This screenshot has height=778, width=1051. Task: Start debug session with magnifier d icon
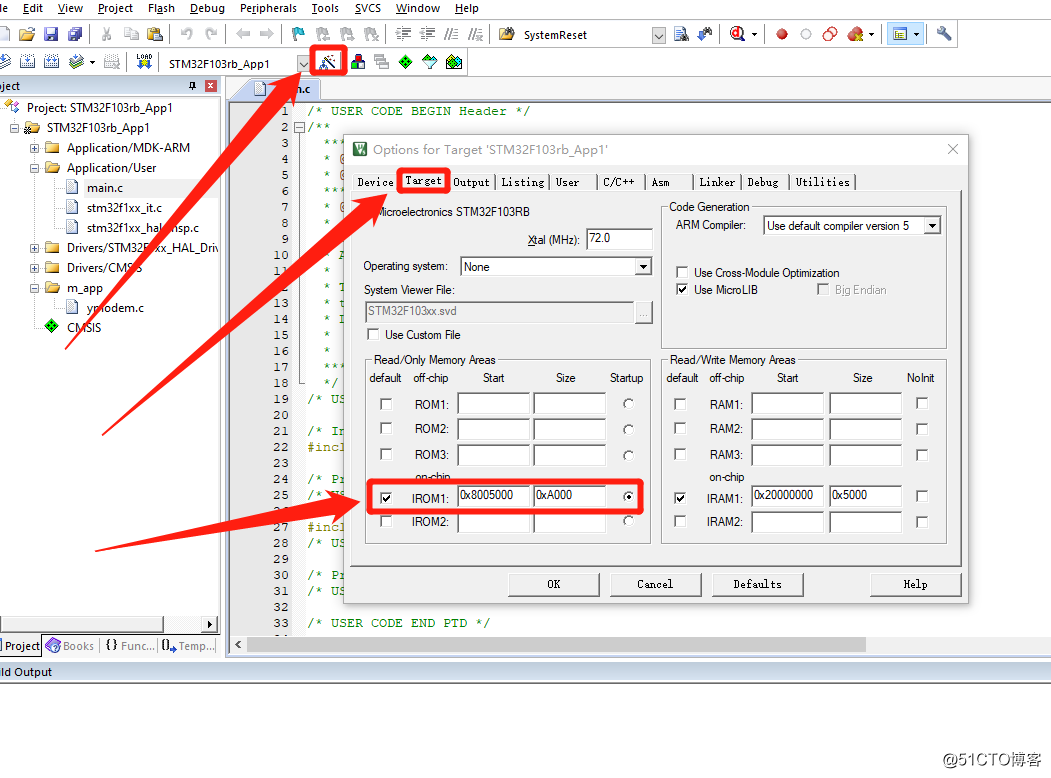point(737,34)
